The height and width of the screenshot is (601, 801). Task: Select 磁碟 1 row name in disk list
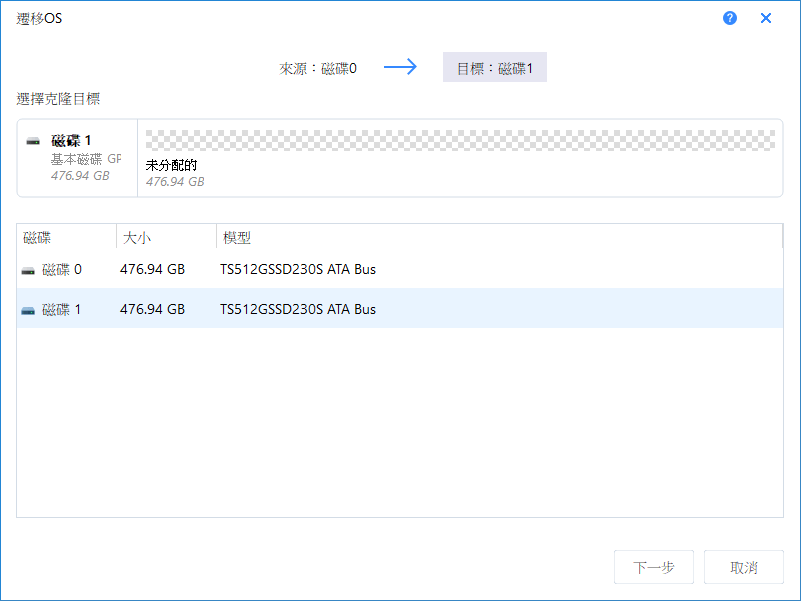coord(62,309)
